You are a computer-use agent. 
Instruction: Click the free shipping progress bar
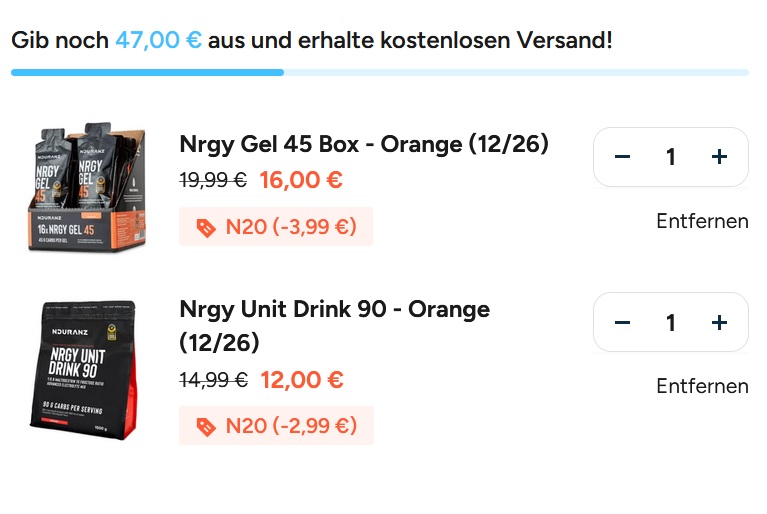(380, 72)
